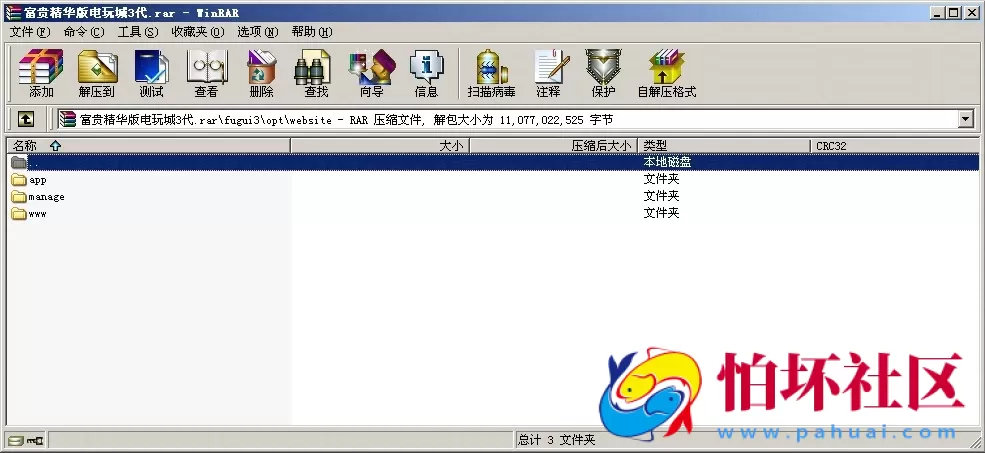
Task: Click the Info (信息) toolbar icon
Action: pos(427,67)
